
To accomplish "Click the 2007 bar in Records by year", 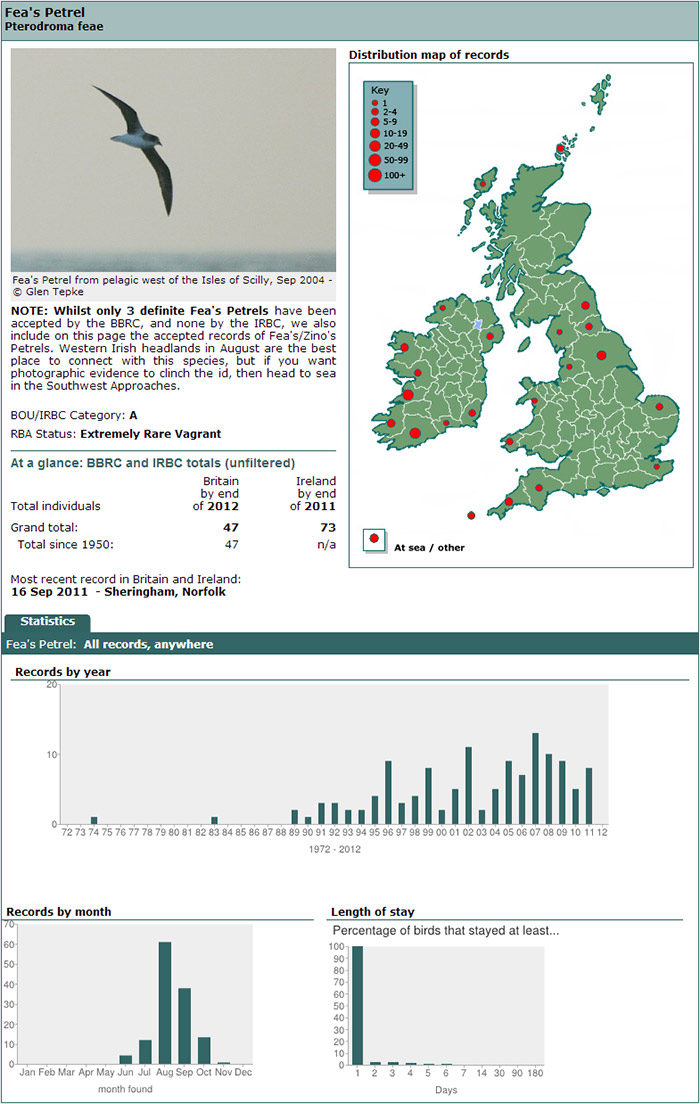I will pos(535,778).
